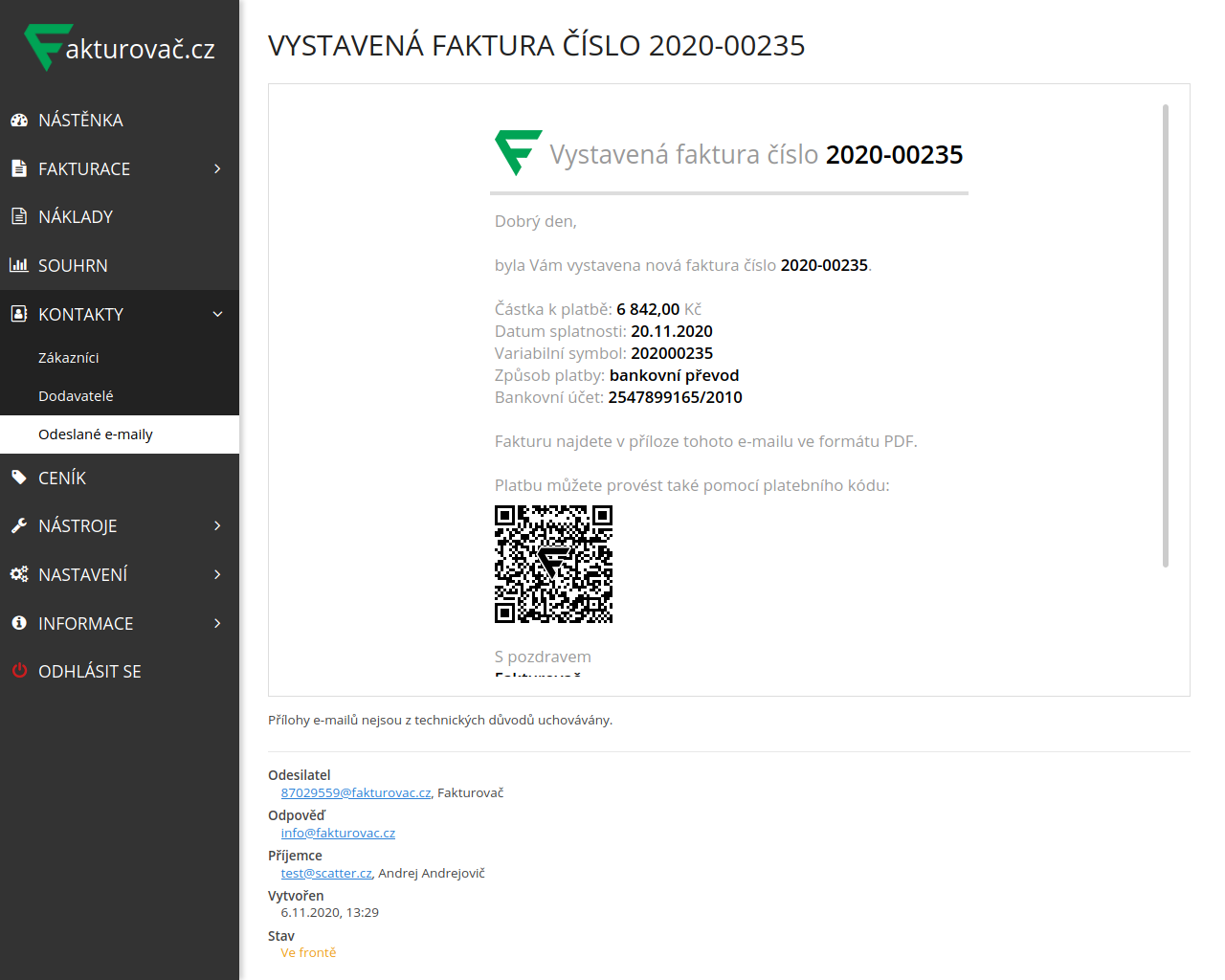The height and width of the screenshot is (980, 1225).
Task: Click the Nastavení gears icon
Action: [x=19, y=574]
